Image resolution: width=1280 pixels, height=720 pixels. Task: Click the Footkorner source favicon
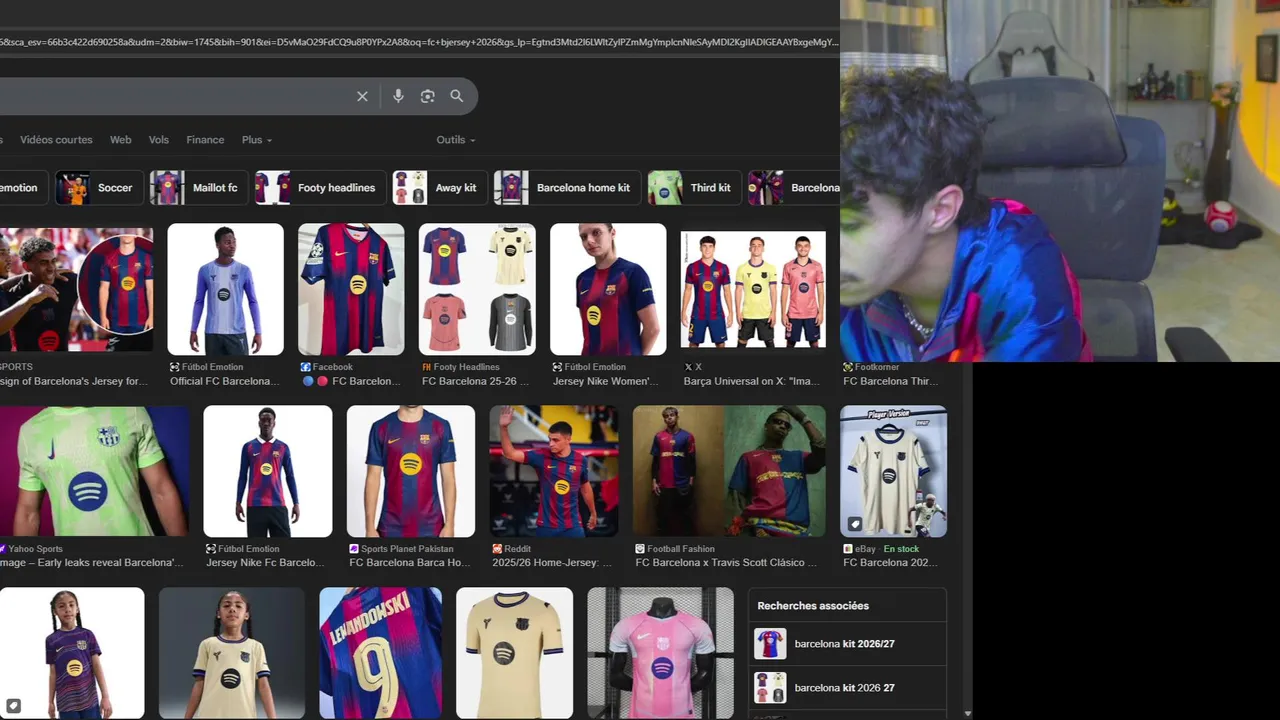(848, 367)
